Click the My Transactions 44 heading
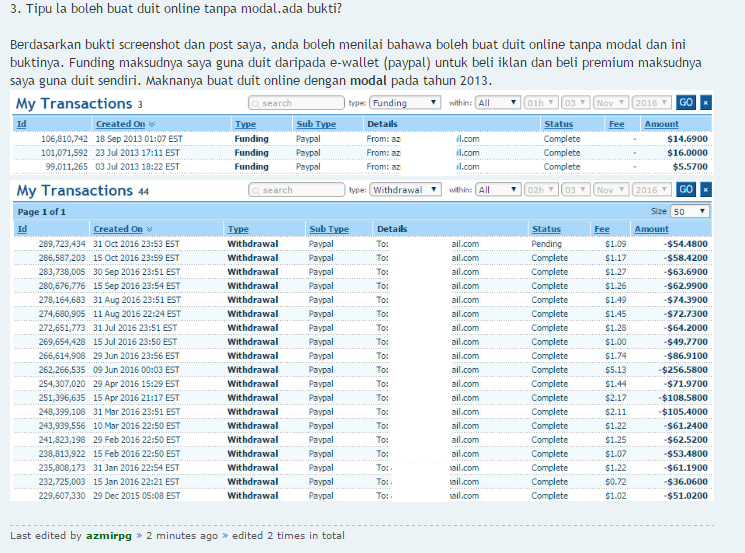The image size is (745, 553). (83, 191)
